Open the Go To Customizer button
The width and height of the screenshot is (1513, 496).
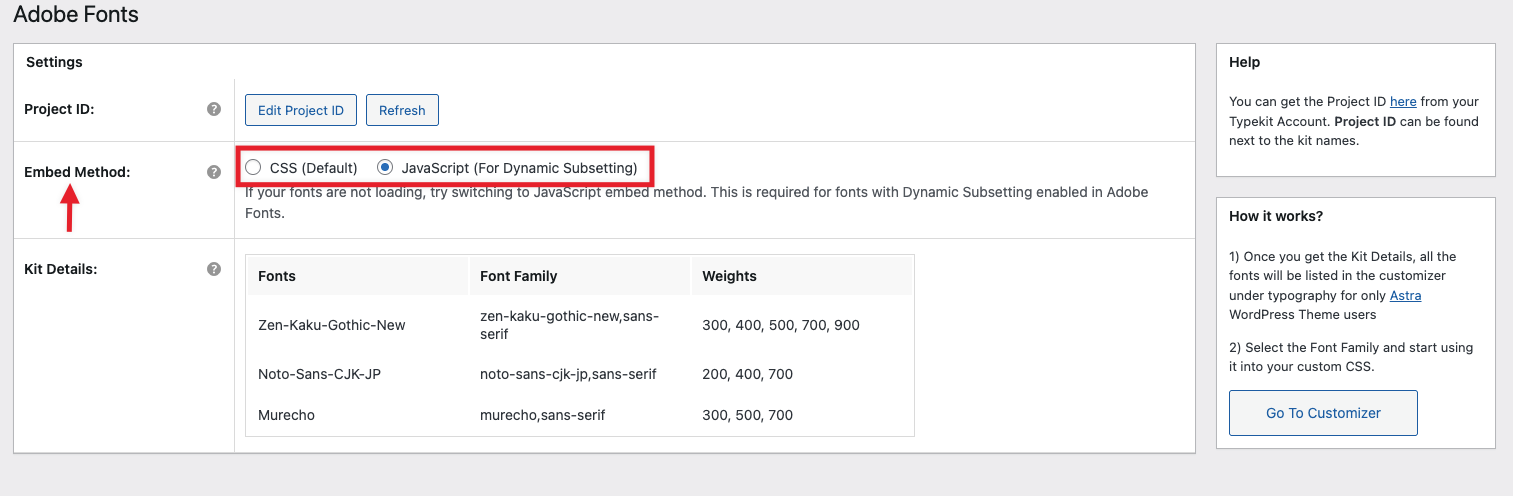click(x=1323, y=413)
